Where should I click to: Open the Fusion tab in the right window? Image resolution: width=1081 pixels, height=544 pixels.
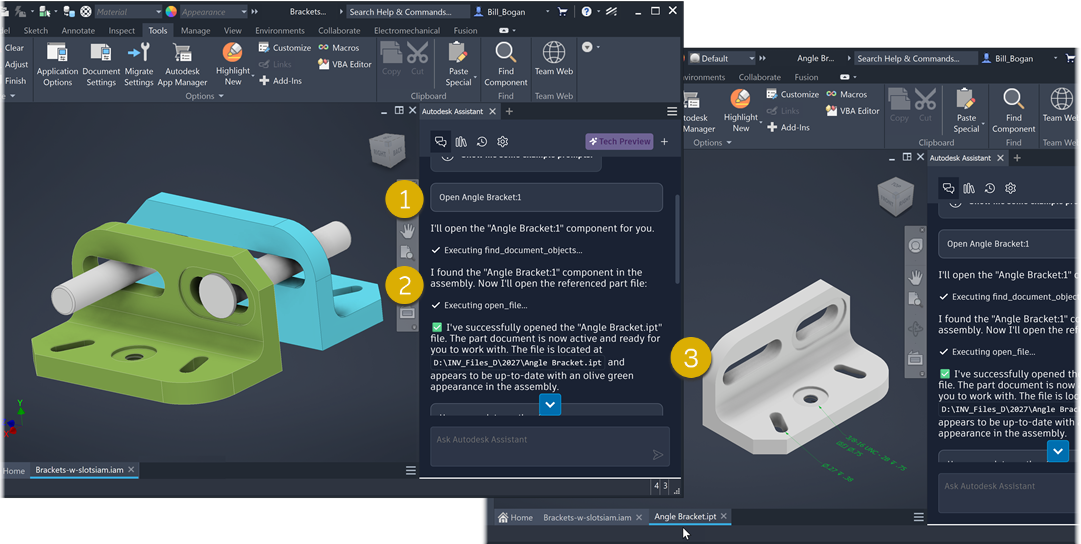tap(806, 77)
